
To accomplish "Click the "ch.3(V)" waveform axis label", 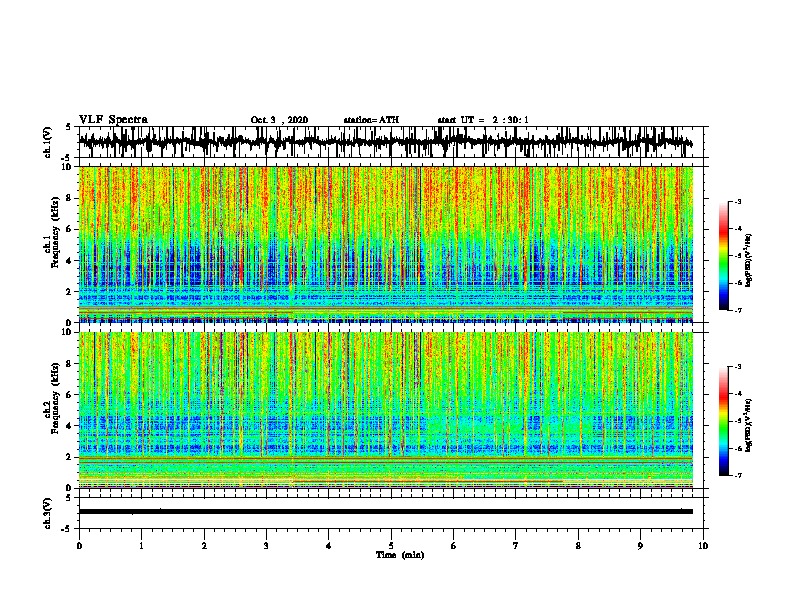I will point(48,513).
